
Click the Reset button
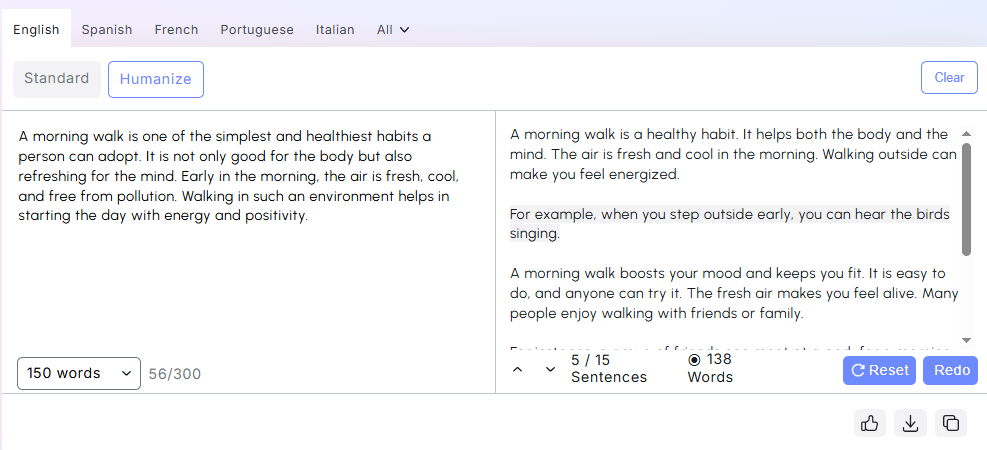(x=879, y=370)
